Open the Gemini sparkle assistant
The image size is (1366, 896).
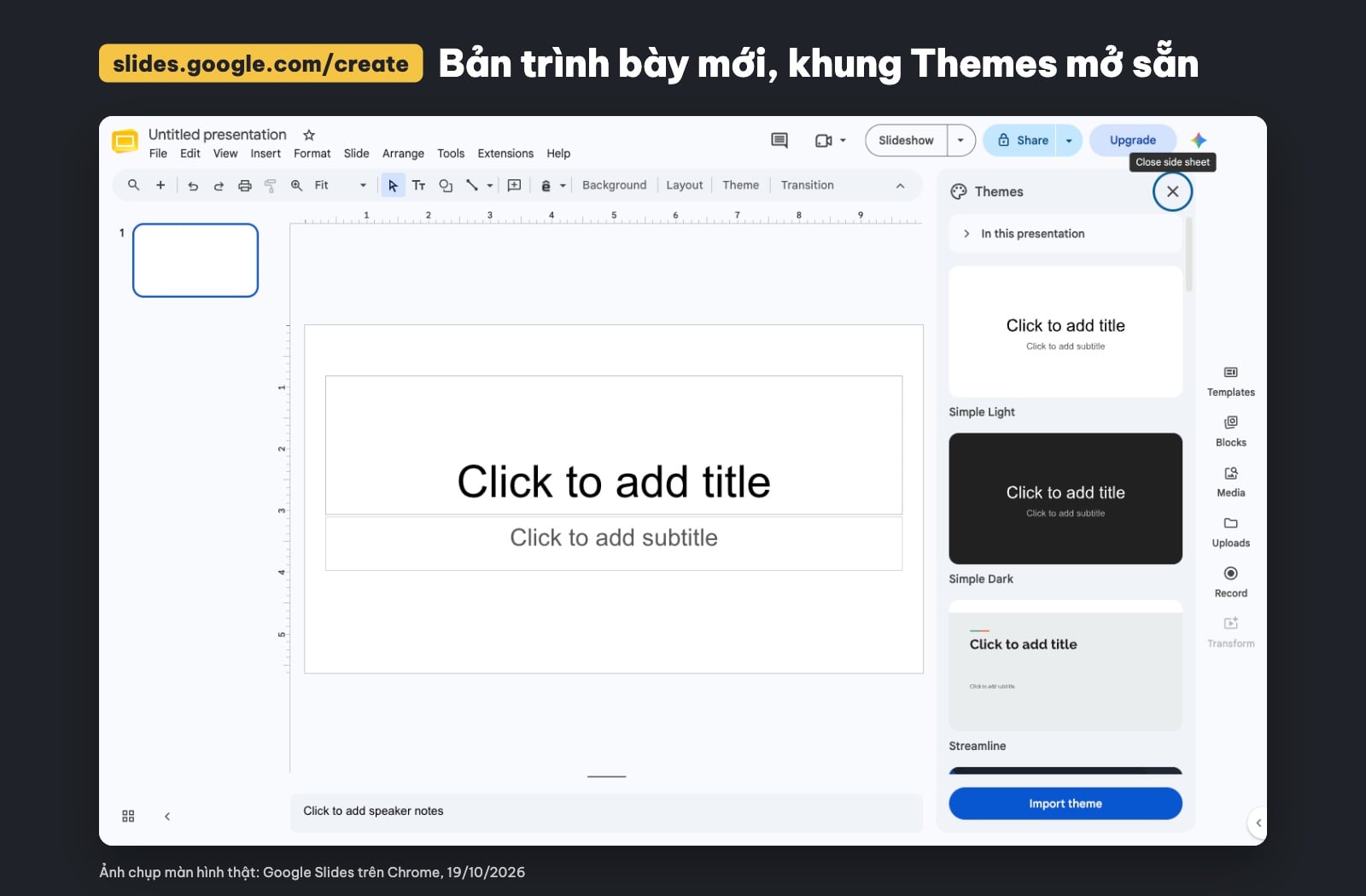(x=1199, y=140)
